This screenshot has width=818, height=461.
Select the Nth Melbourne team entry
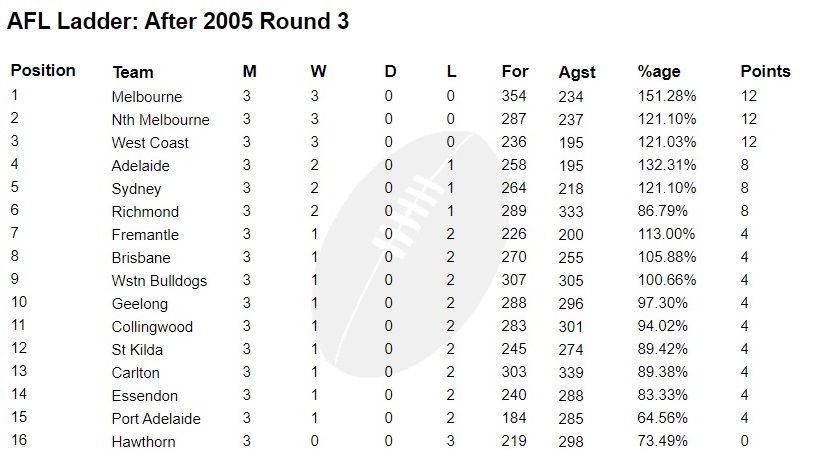click(x=161, y=120)
